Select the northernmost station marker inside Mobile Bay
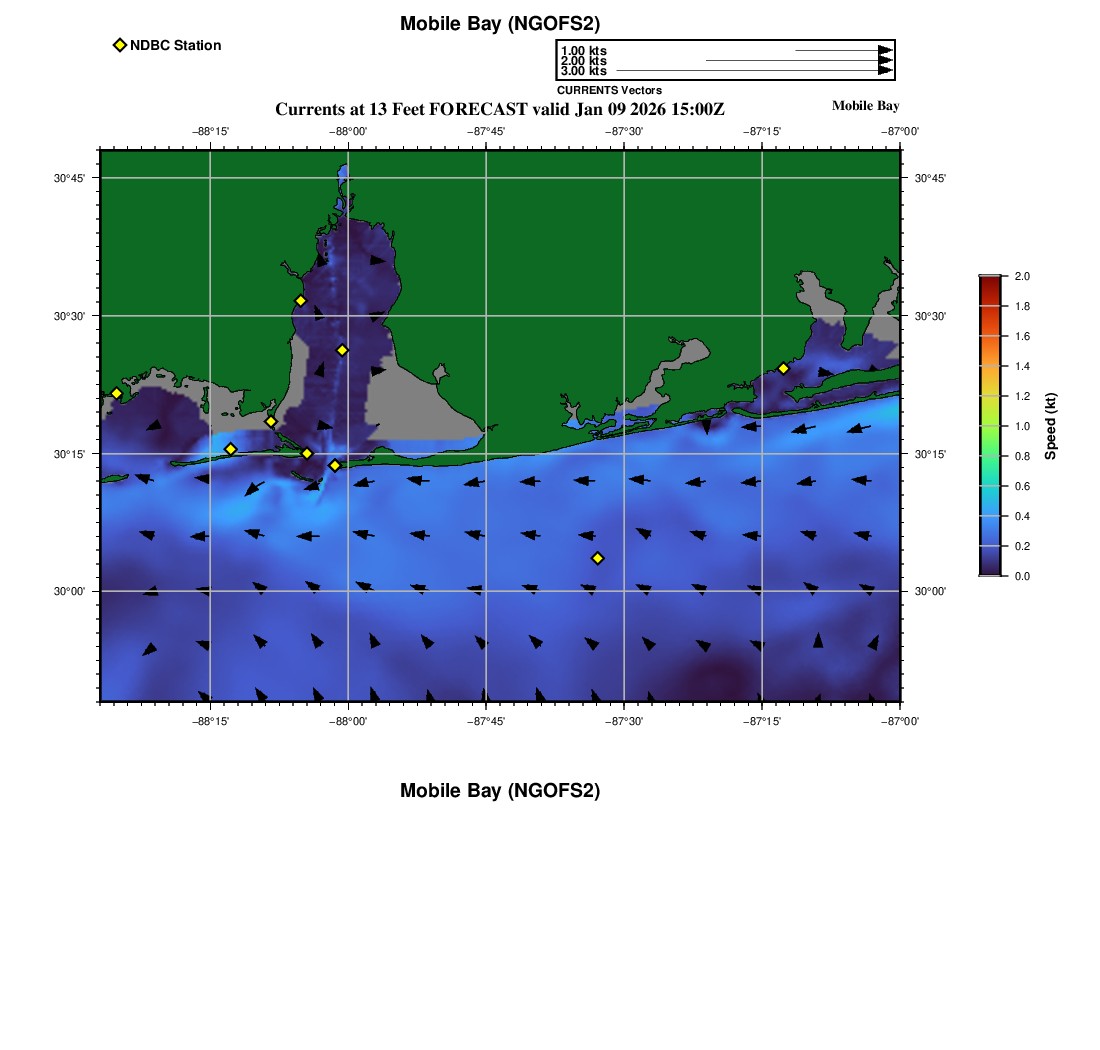 (300, 301)
